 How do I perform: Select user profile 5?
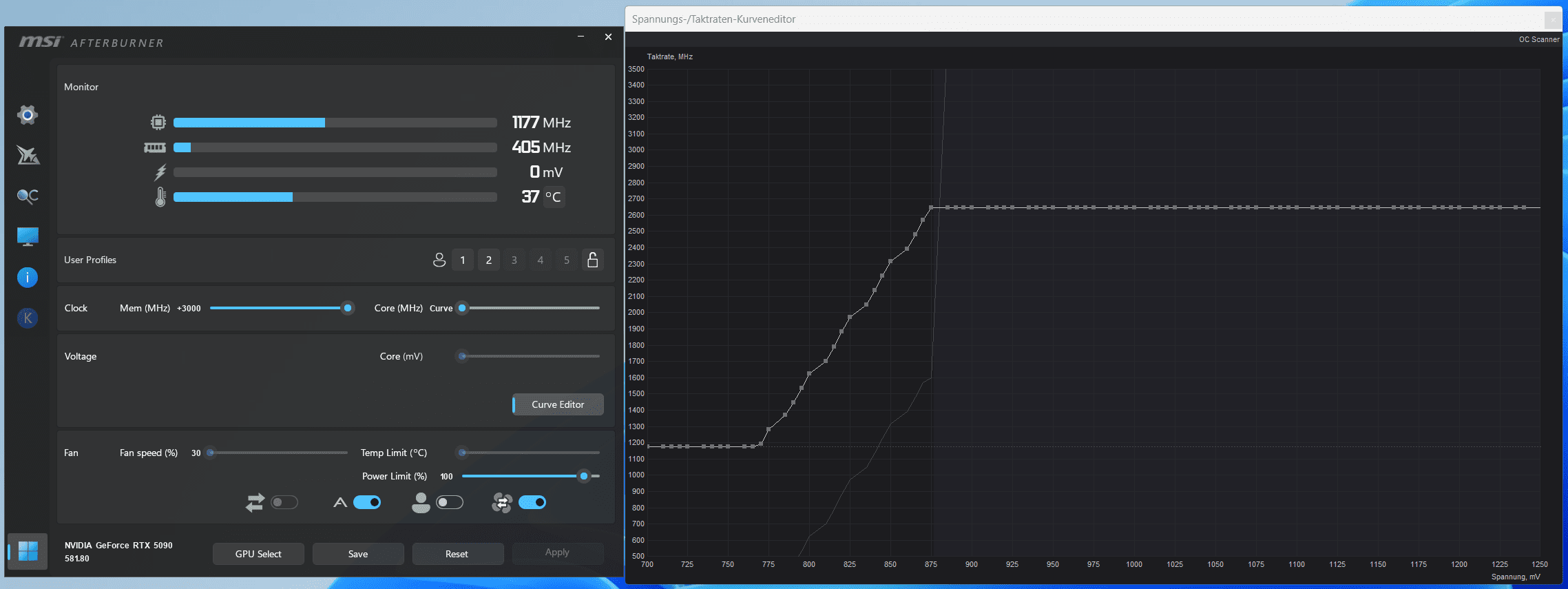[x=567, y=260]
